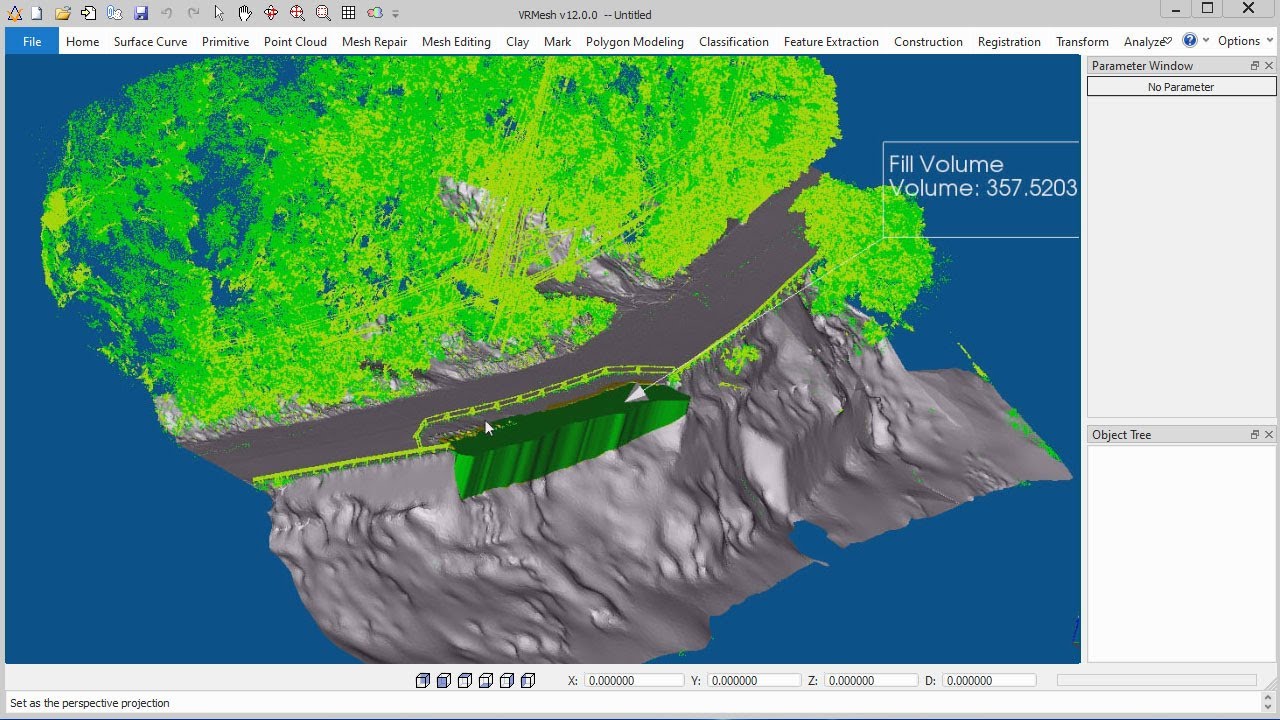
Task: Open the Analyze tab
Action: pyautogui.click(x=1144, y=41)
